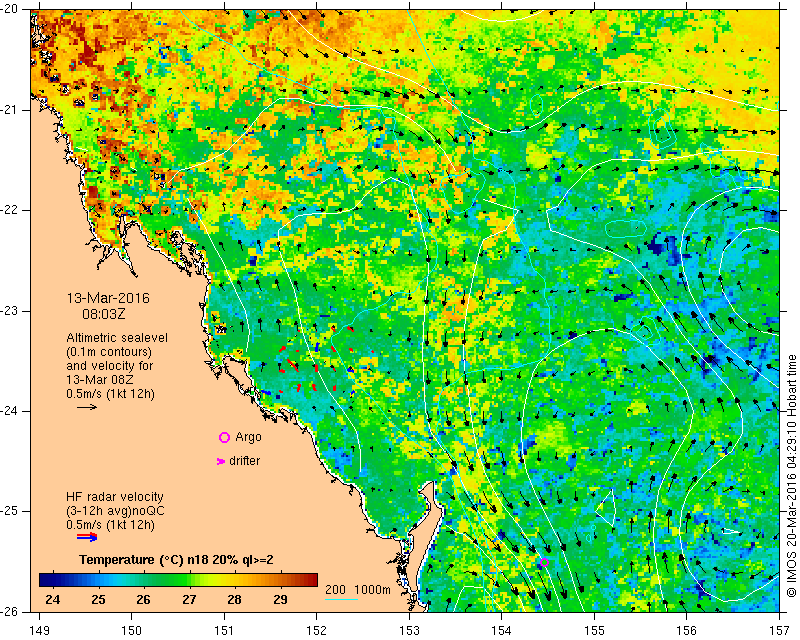Click the black altimetric velocity legend arrow
Image resolution: width=800 pixels, height=640 pixels.
[87, 407]
